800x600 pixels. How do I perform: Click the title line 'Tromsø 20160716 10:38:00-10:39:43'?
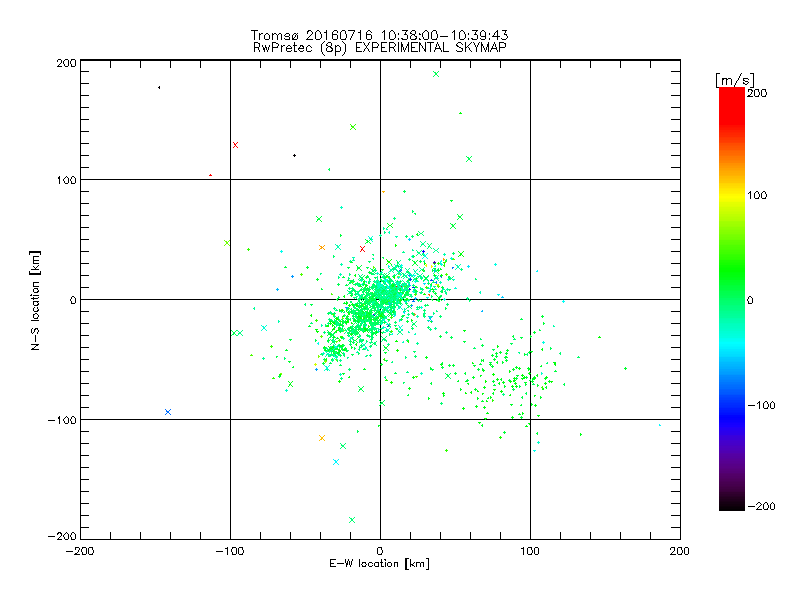pyautogui.click(x=380, y=35)
